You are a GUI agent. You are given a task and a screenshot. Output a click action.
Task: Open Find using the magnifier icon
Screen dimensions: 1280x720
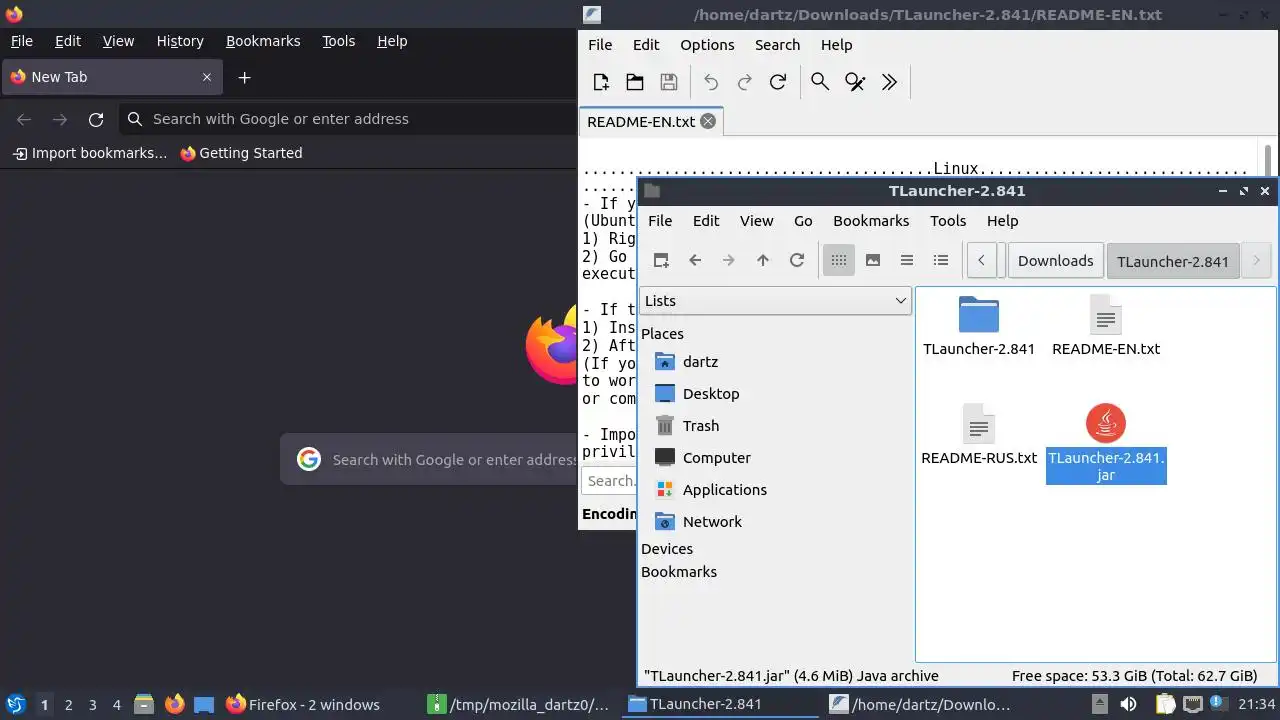click(820, 82)
